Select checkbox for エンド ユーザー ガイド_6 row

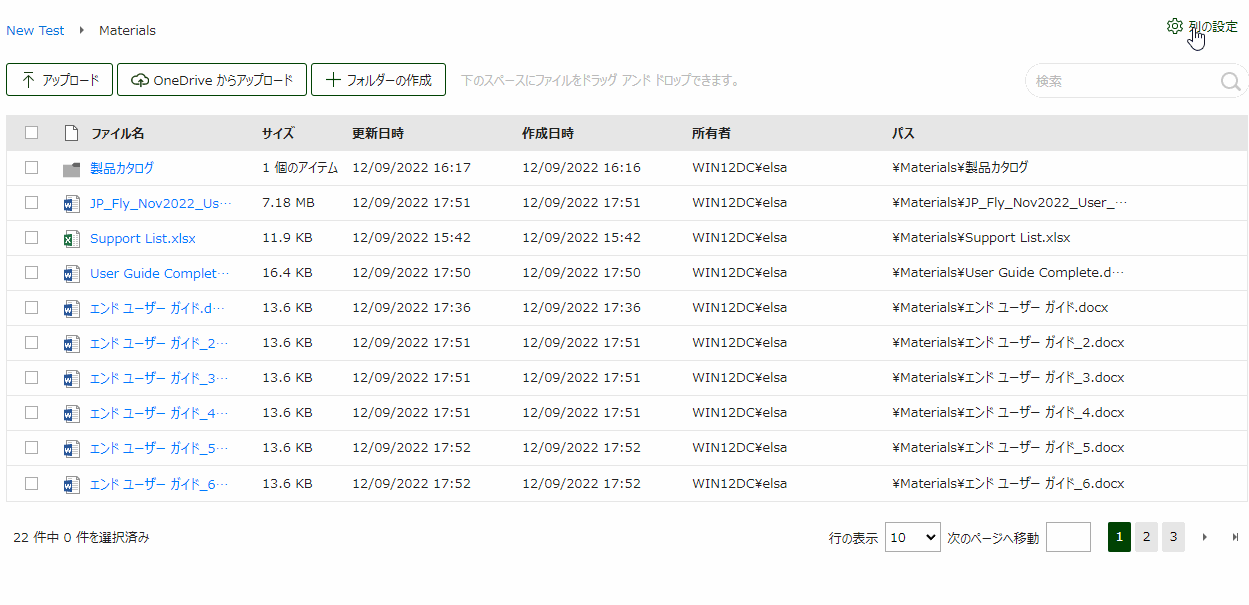click(x=32, y=483)
